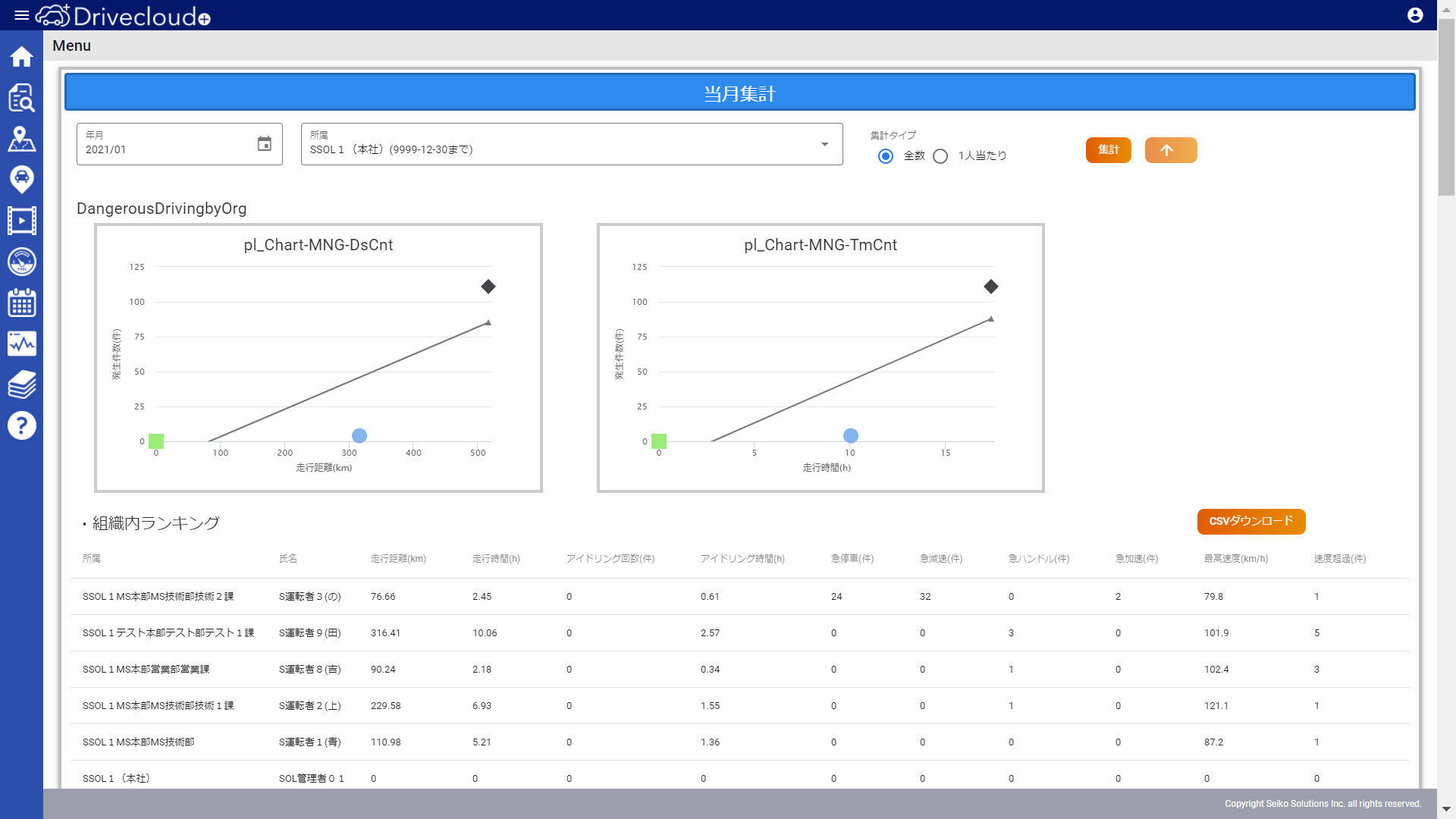Click the 集計 button

(1108, 150)
